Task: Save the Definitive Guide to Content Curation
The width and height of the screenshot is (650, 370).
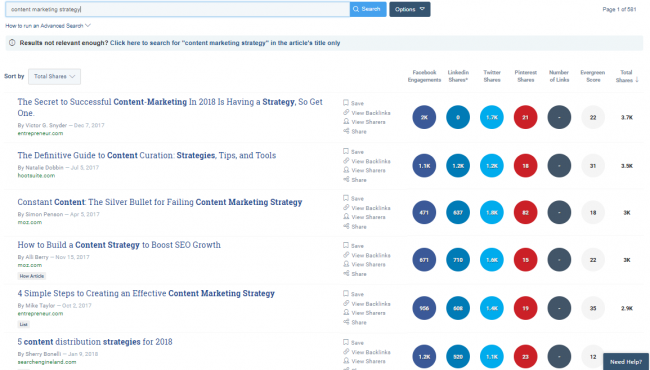Action: [353, 152]
